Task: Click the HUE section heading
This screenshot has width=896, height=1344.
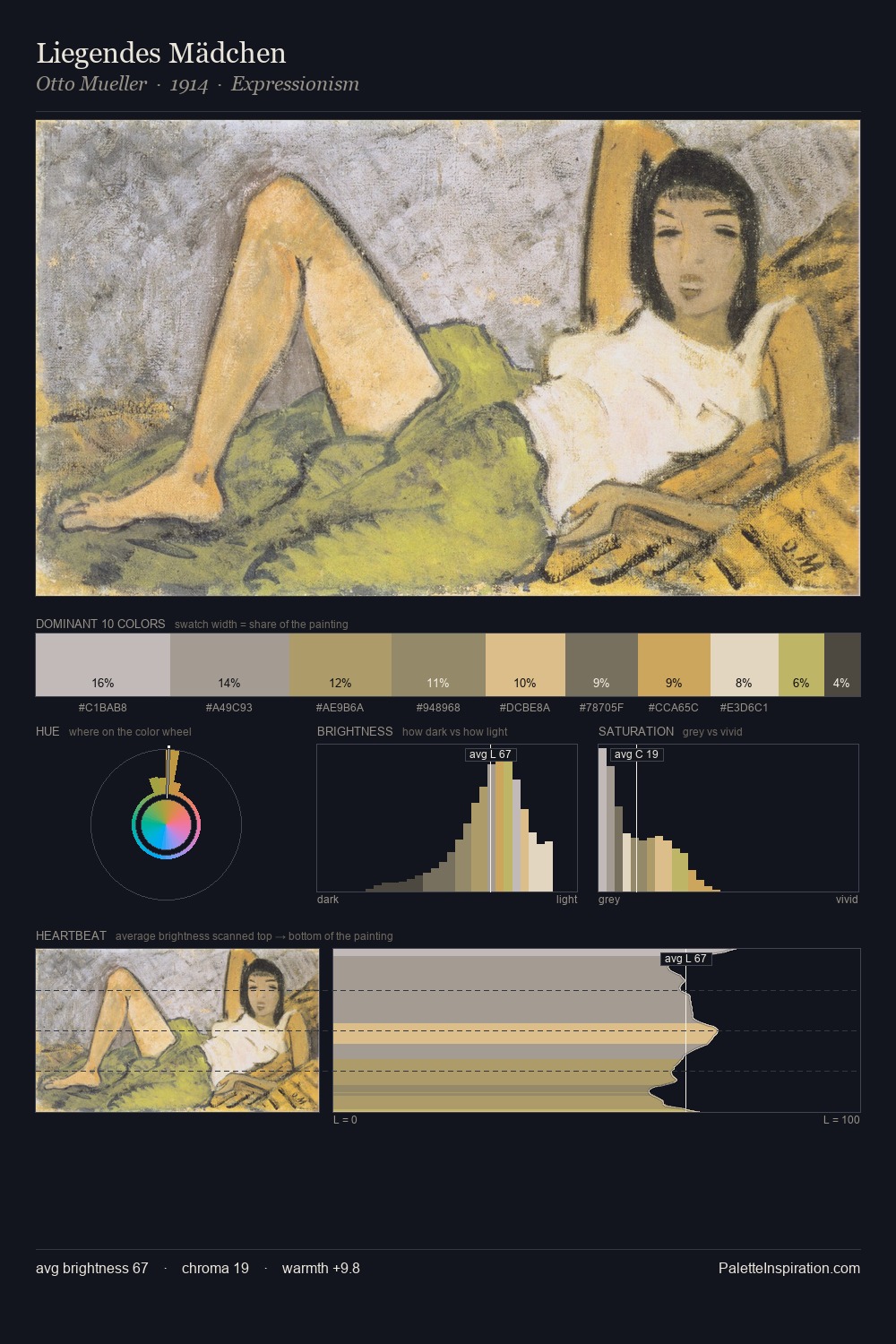Action: click(x=47, y=731)
